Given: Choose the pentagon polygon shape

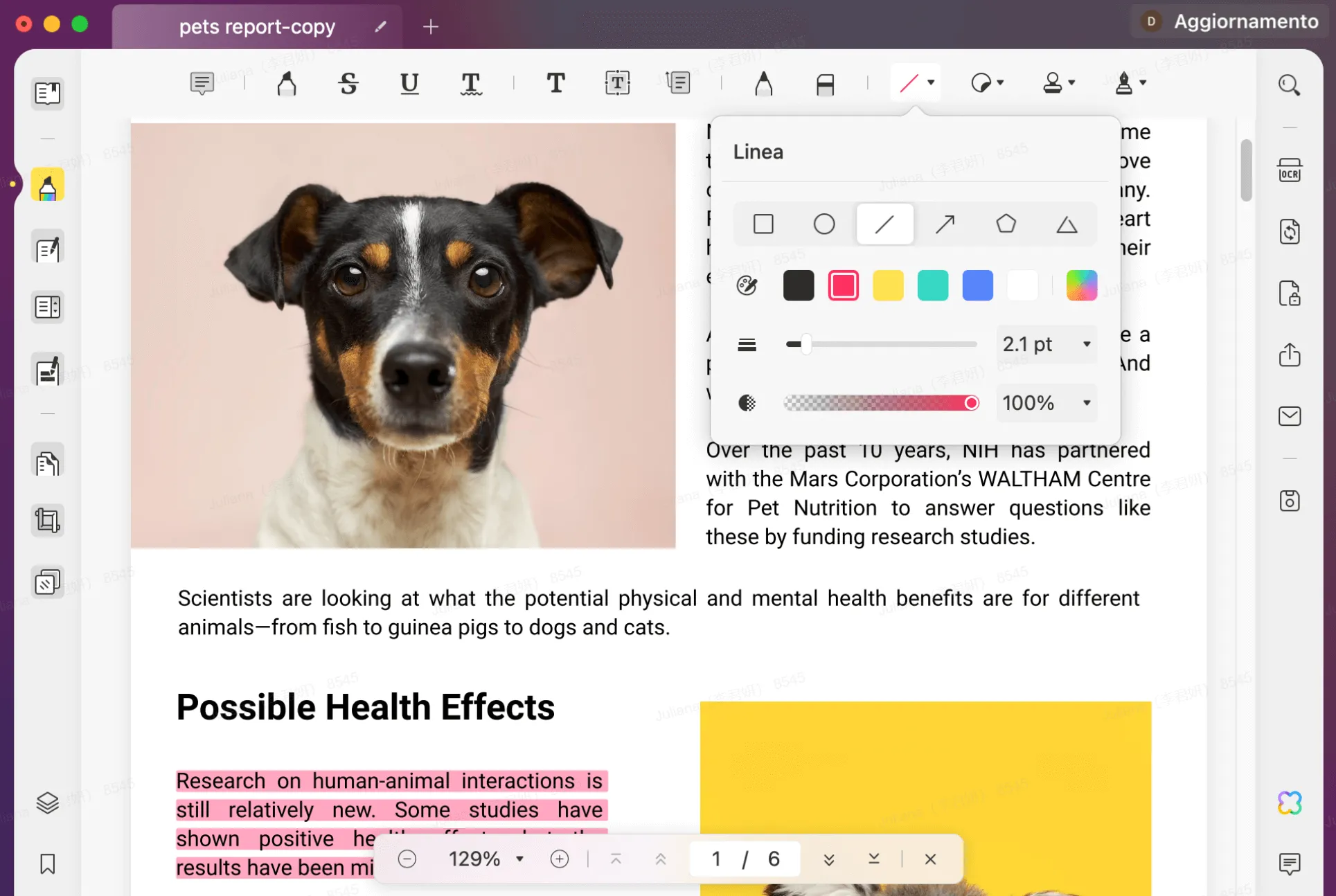Looking at the screenshot, I should (x=1006, y=224).
